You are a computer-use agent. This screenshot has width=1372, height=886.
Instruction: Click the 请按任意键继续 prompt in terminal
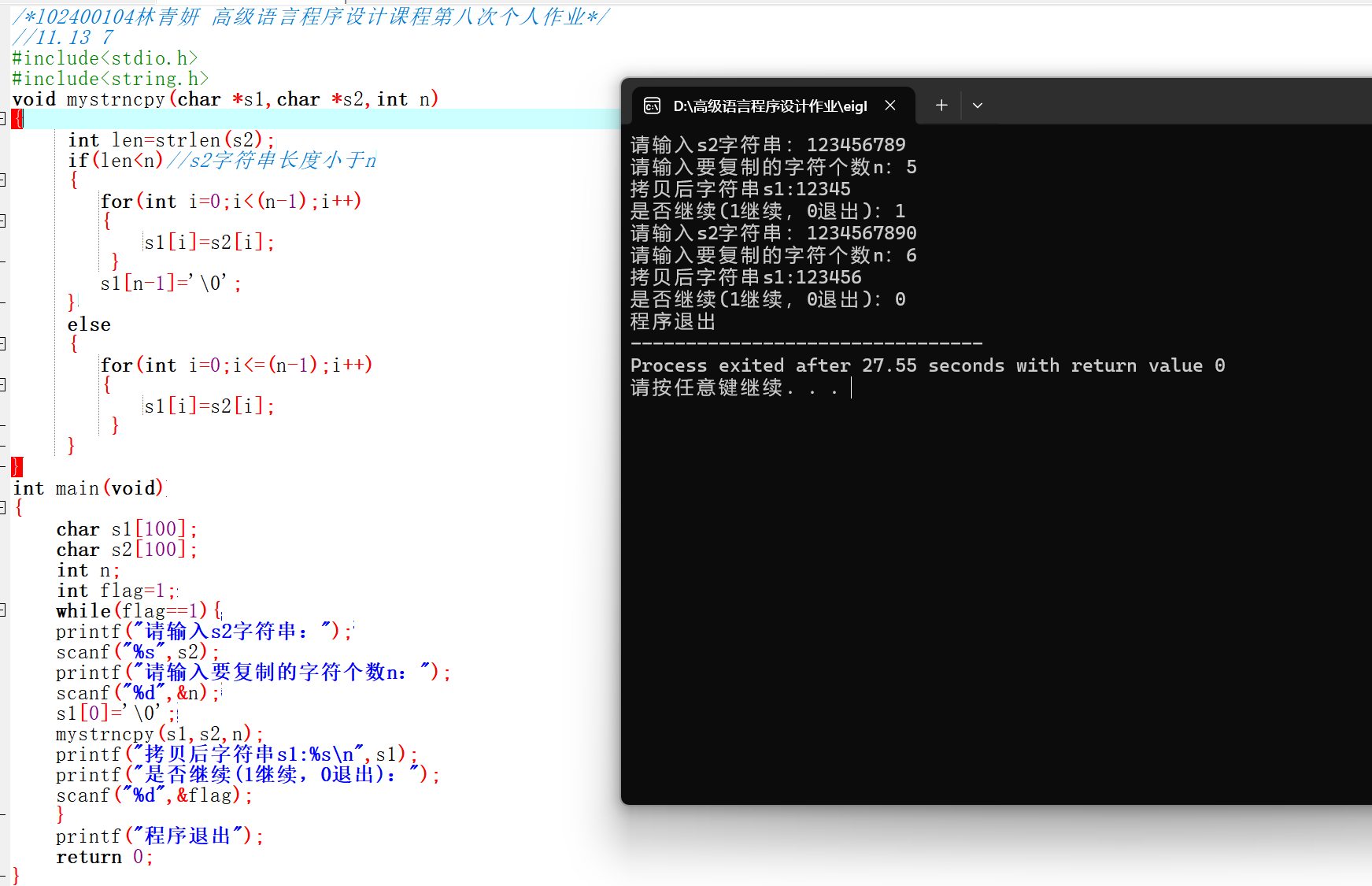click(735, 387)
